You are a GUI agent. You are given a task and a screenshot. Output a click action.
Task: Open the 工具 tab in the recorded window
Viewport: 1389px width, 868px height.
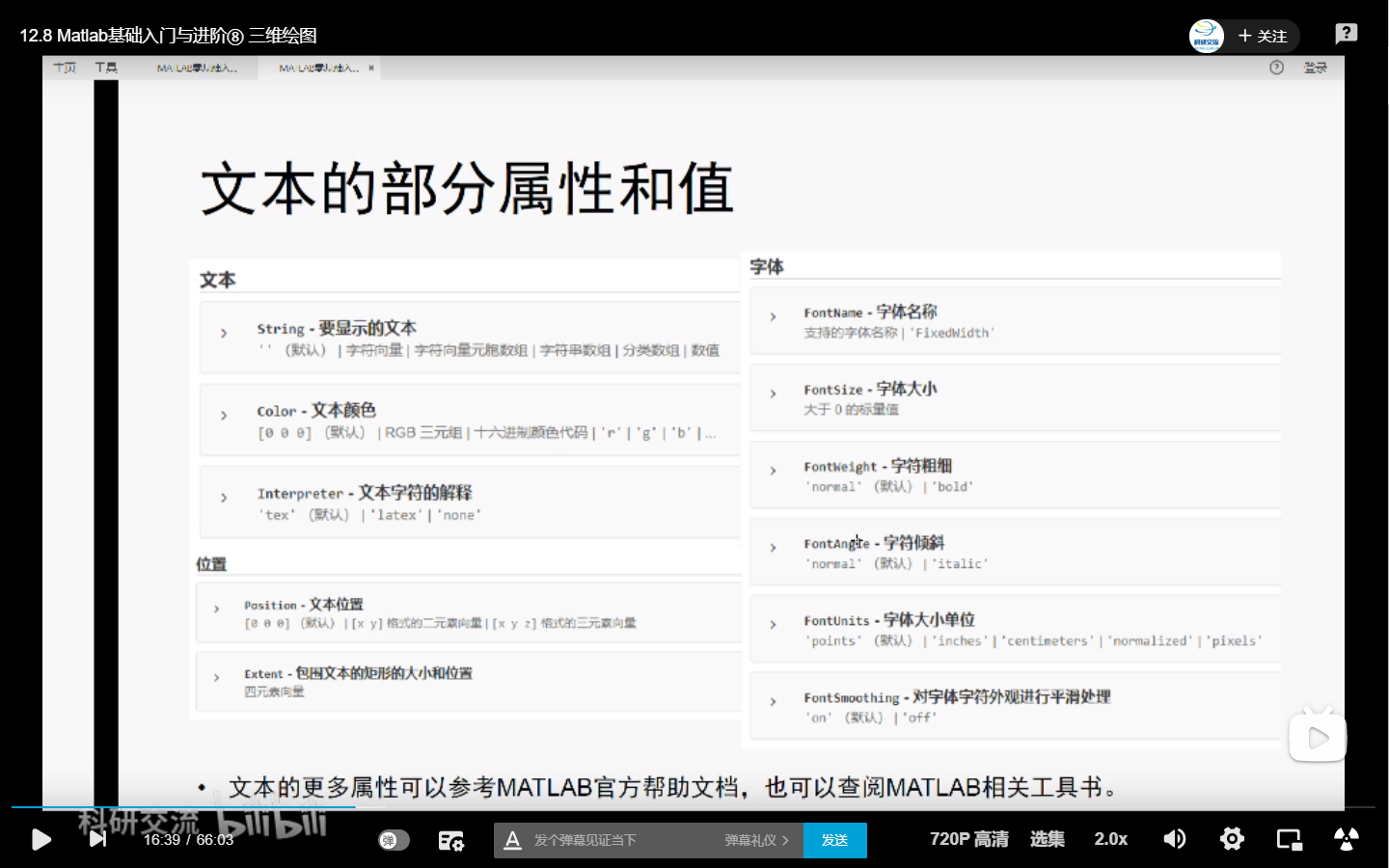tap(106, 68)
